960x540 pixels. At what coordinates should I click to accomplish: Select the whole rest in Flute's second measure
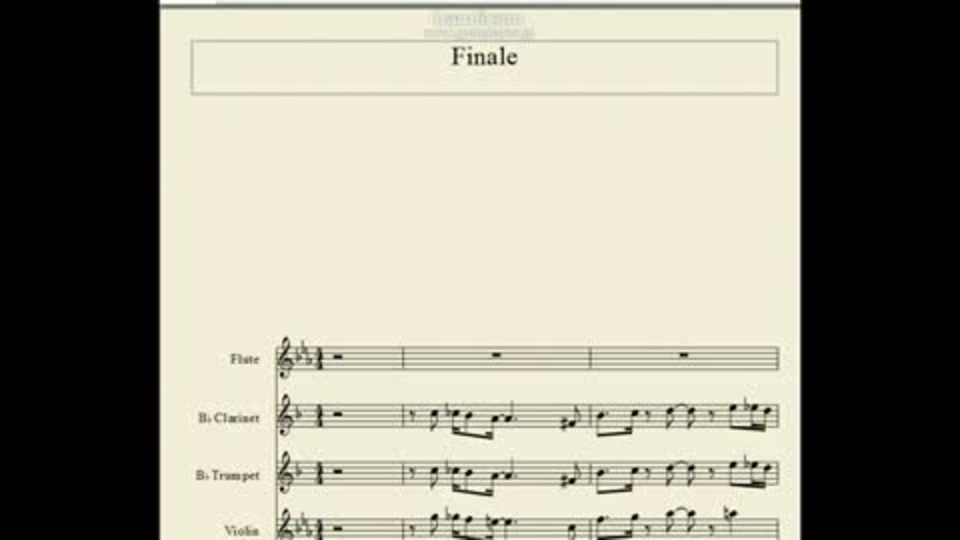[497, 354]
